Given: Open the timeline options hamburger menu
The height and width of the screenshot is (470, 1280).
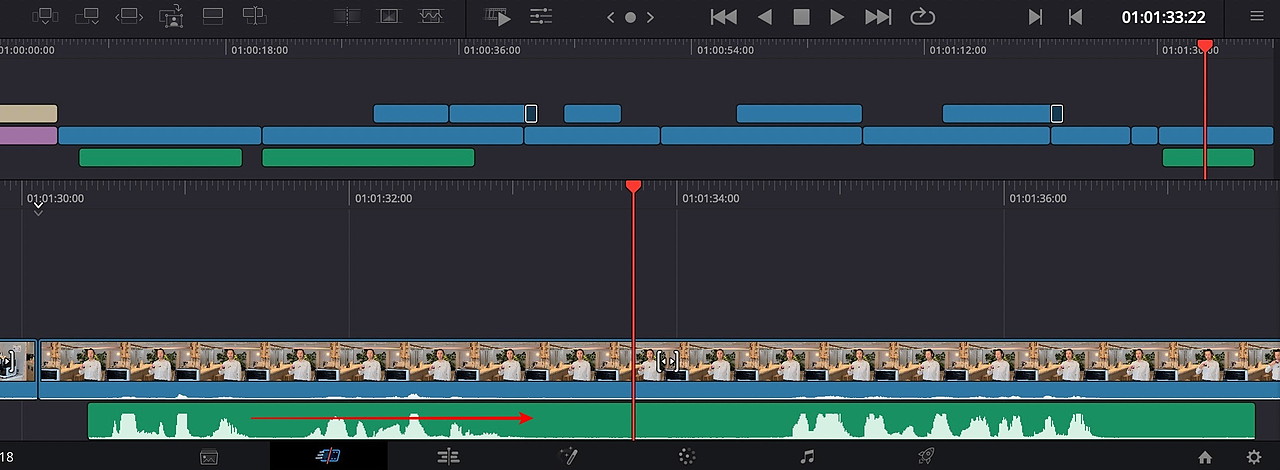Looking at the screenshot, I should 1257,16.
